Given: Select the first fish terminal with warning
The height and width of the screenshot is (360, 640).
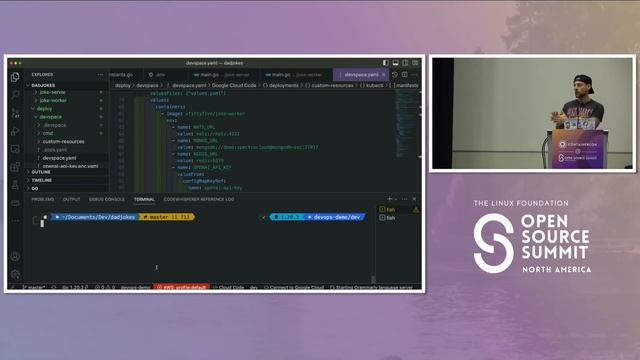Looking at the screenshot, I should [x=399, y=209].
